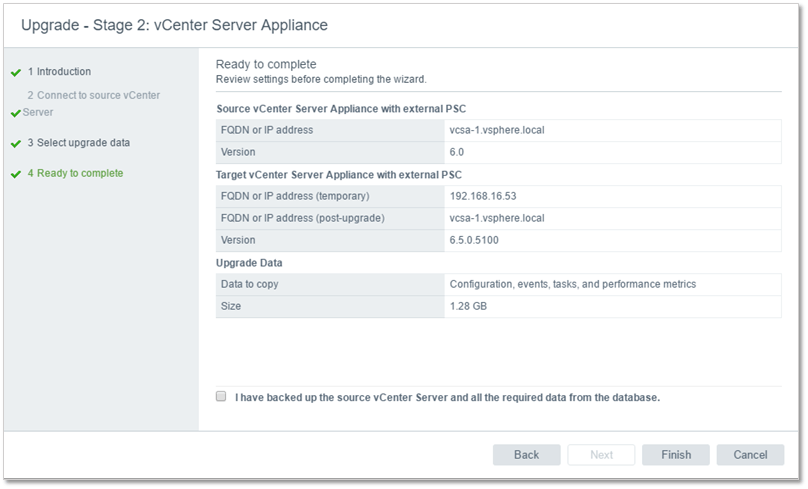This screenshot has width=808, height=489.
Task: Click target version value 6.5.0.5100
Action: pyautogui.click(x=474, y=240)
